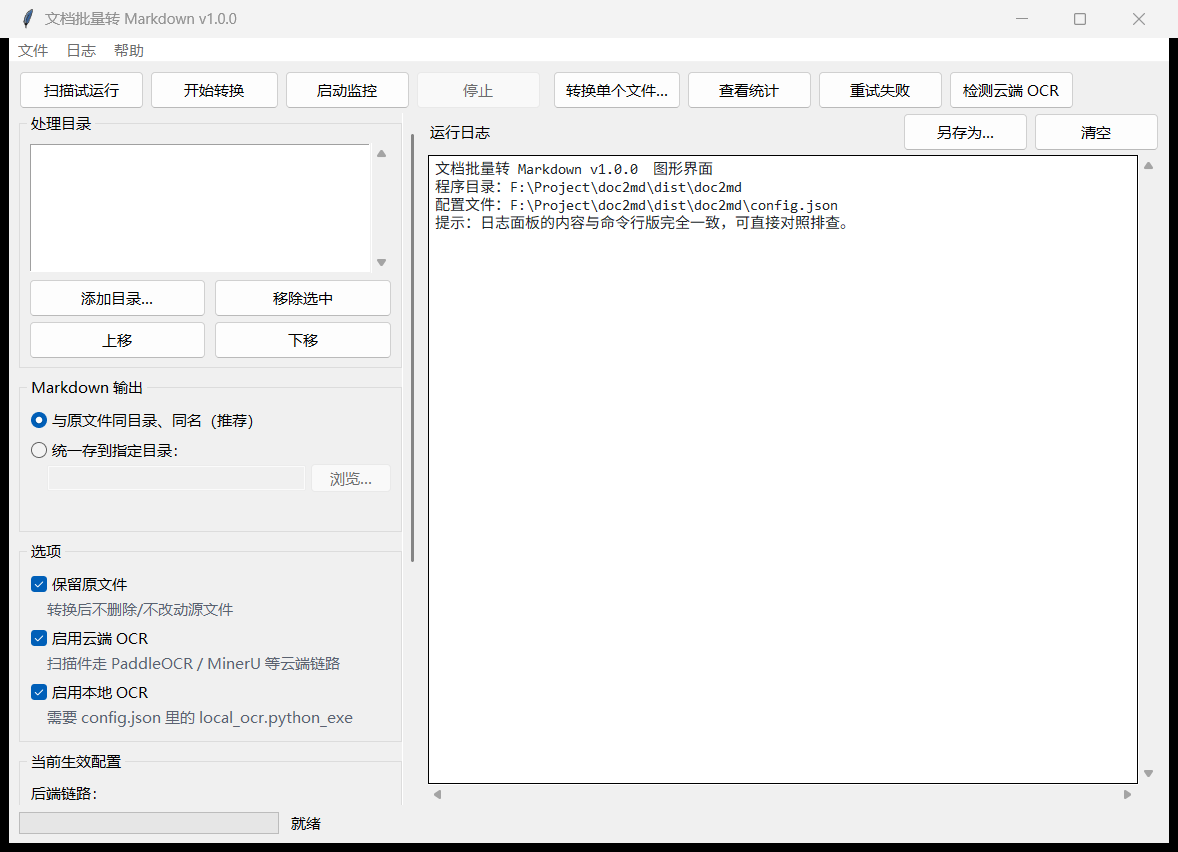The image size is (1178, 852).
Task: Click the log line starting with 提示
Action: [x=643, y=223]
